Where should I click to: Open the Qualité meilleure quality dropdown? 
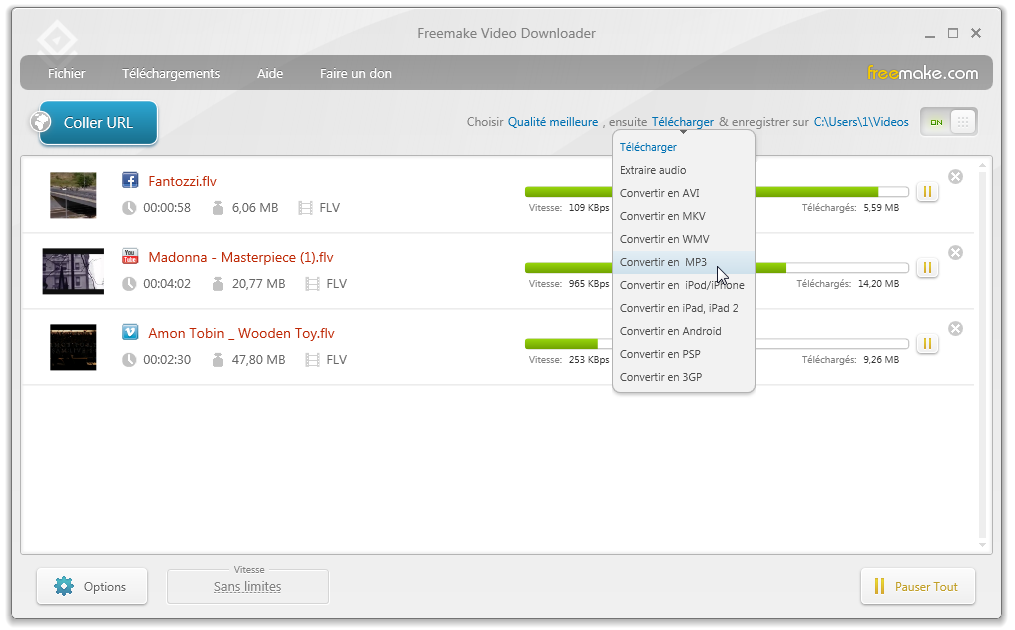553,122
